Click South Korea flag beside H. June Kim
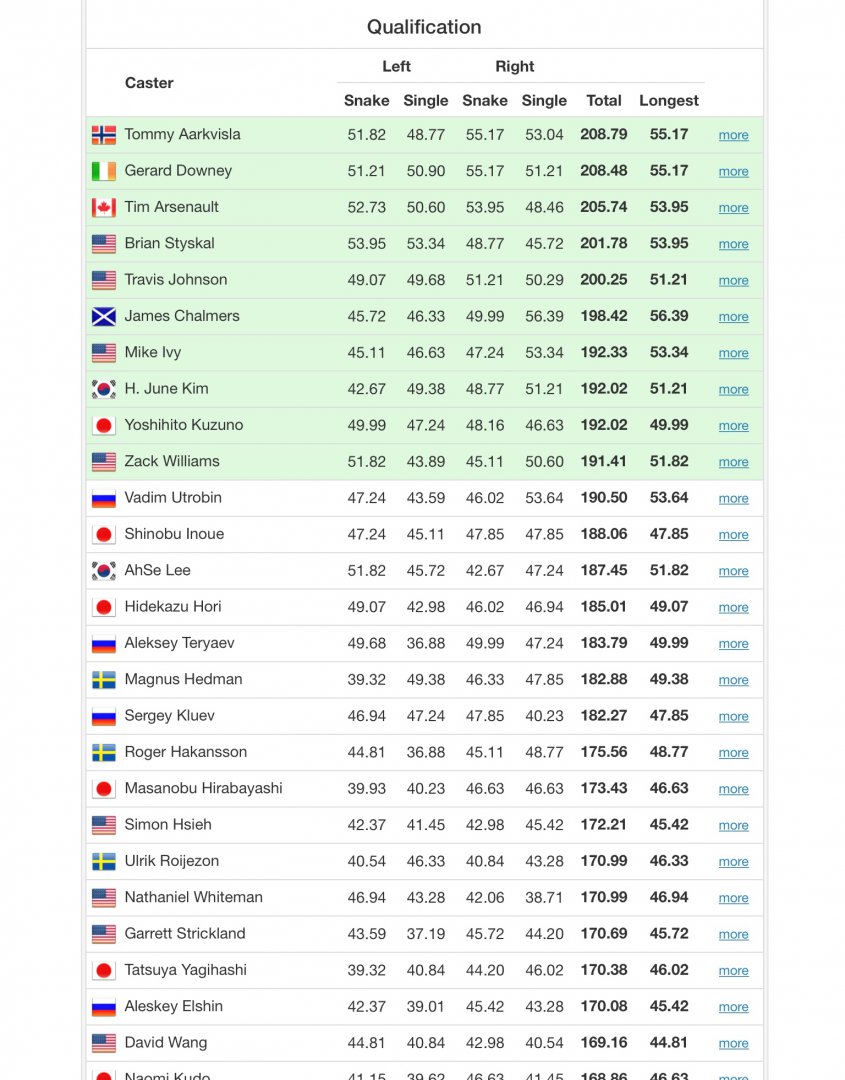 104,389
